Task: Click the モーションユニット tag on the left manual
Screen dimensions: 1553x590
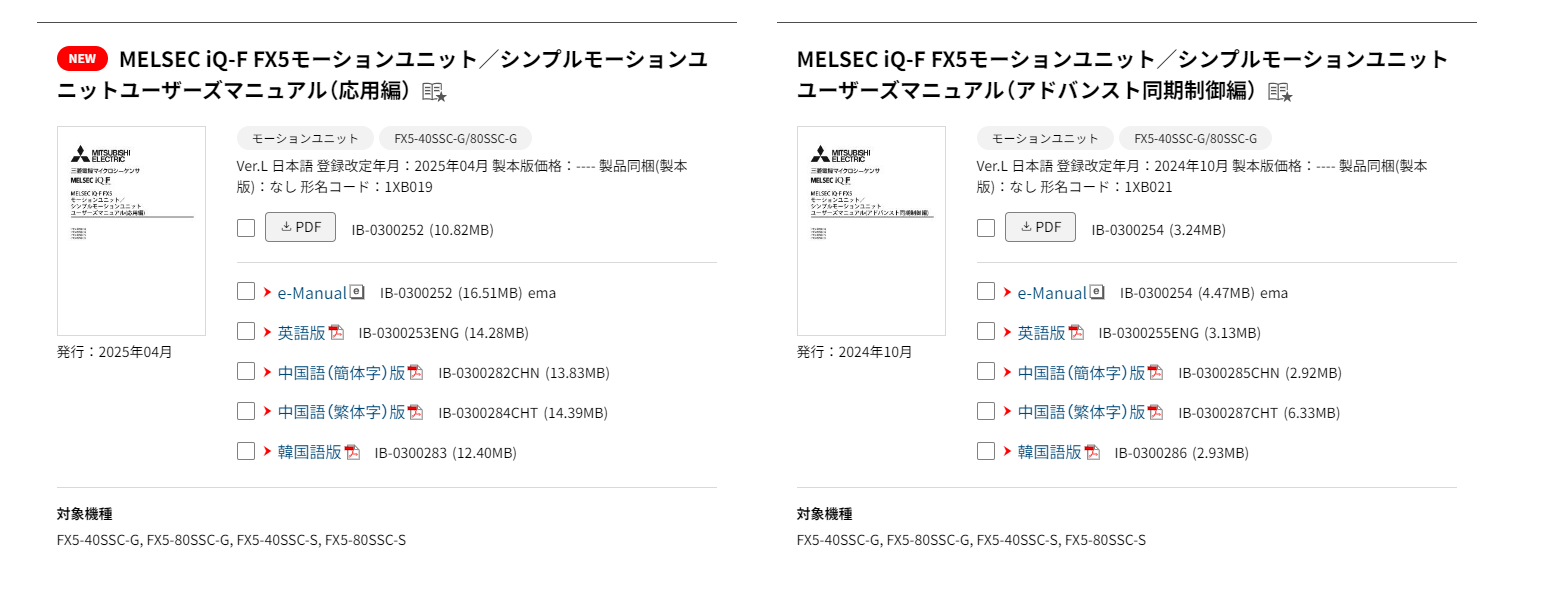Action: tap(305, 138)
